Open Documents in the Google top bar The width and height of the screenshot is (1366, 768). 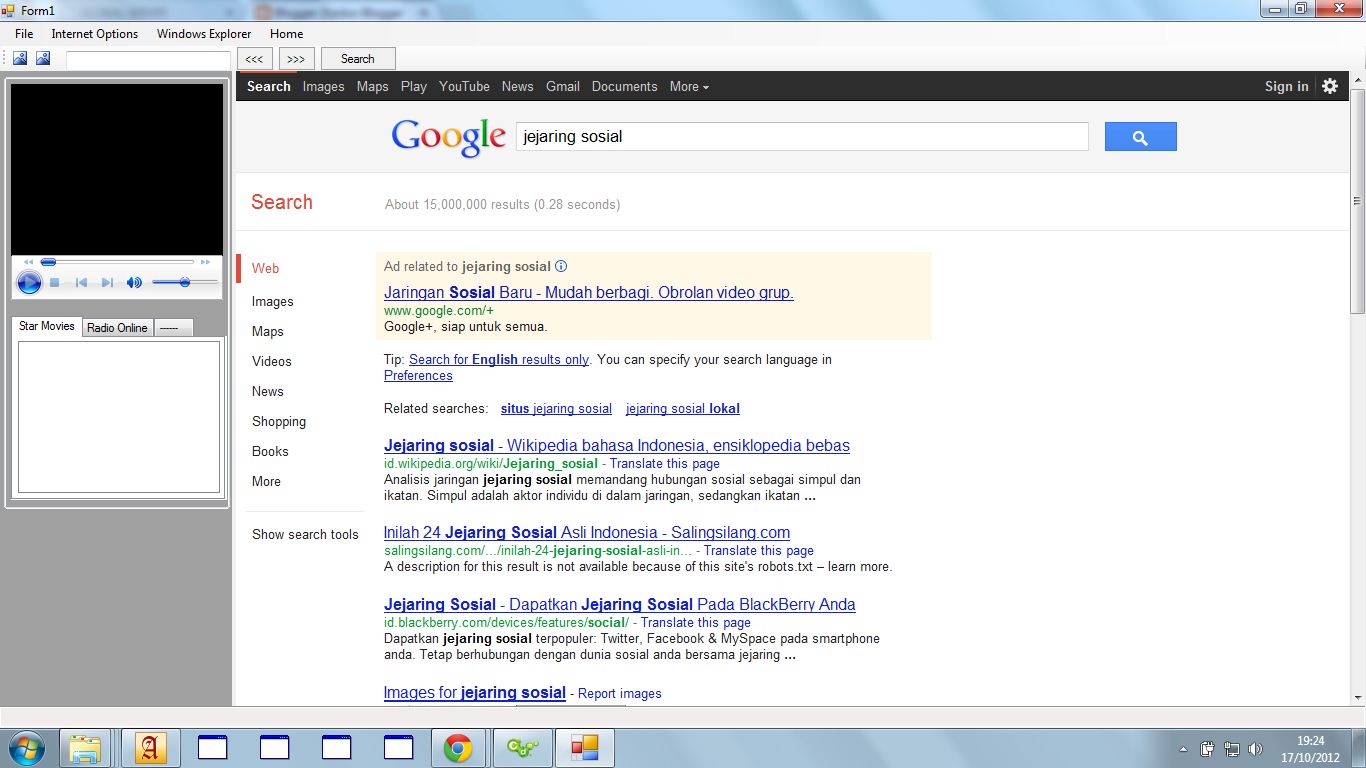(x=624, y=87)
